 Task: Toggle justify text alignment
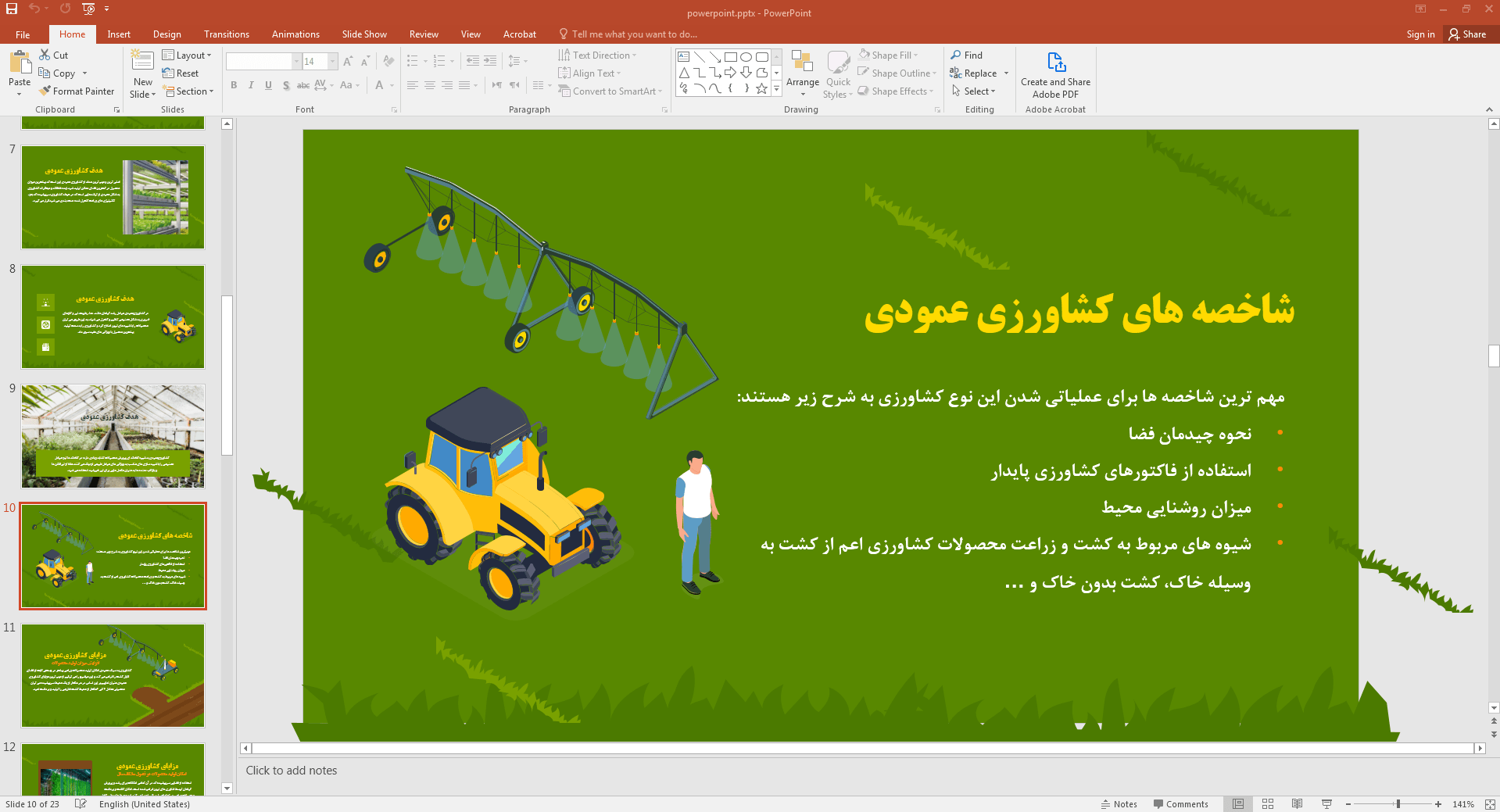464,85
